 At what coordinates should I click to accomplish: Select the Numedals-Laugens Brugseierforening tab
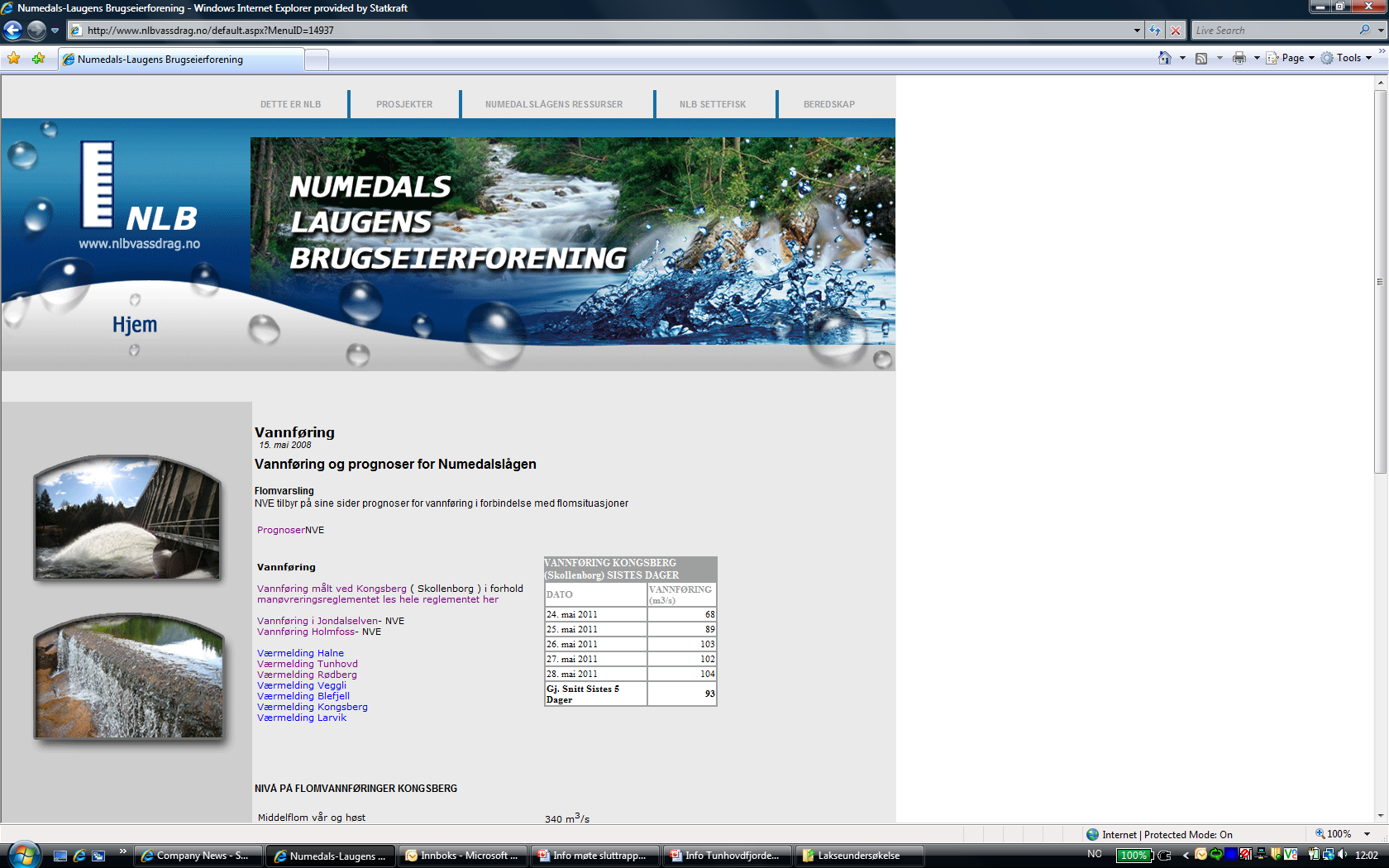point(181,60)
